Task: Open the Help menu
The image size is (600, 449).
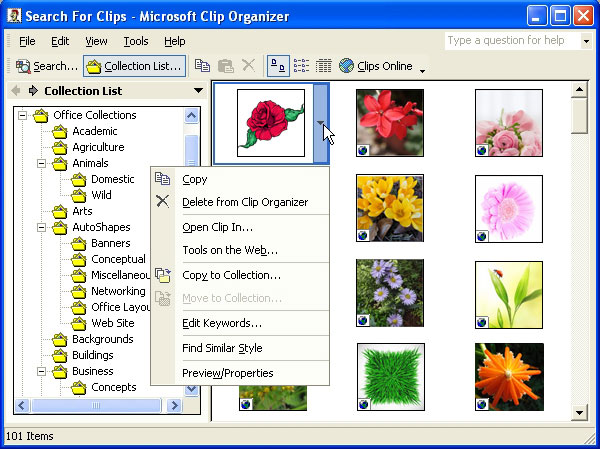Action: tap(174, 41)
